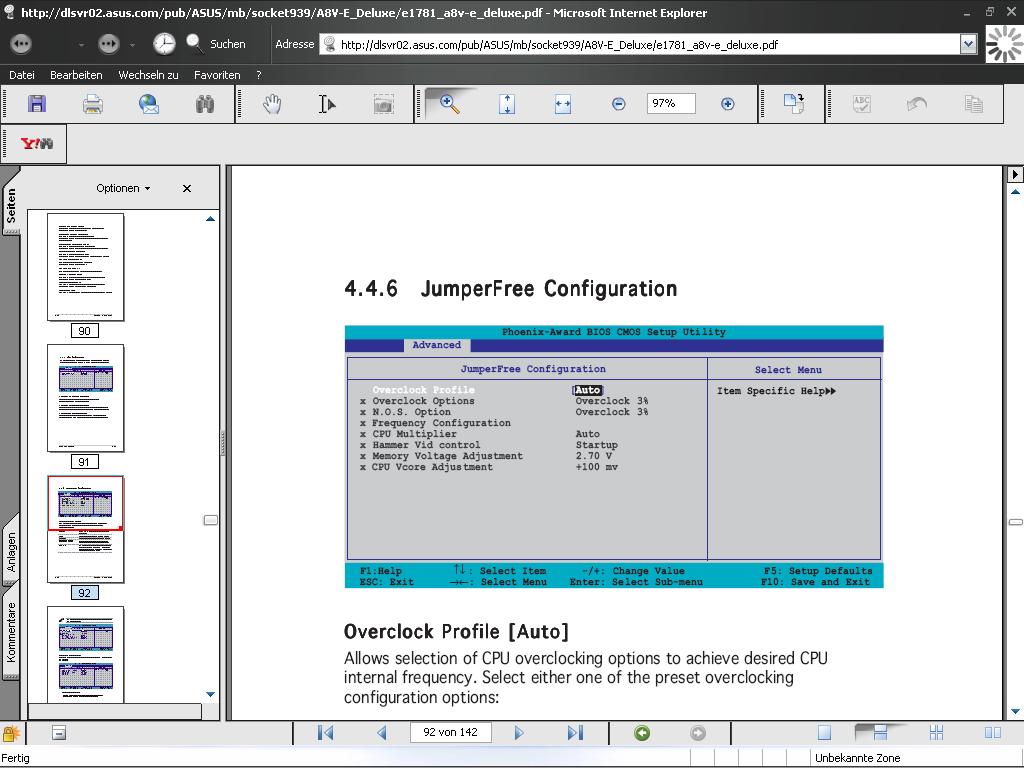The width and height of the screenshot is (1024, 768).
Task: Click document scroll down arrow
Action: tap(1015, 711)
